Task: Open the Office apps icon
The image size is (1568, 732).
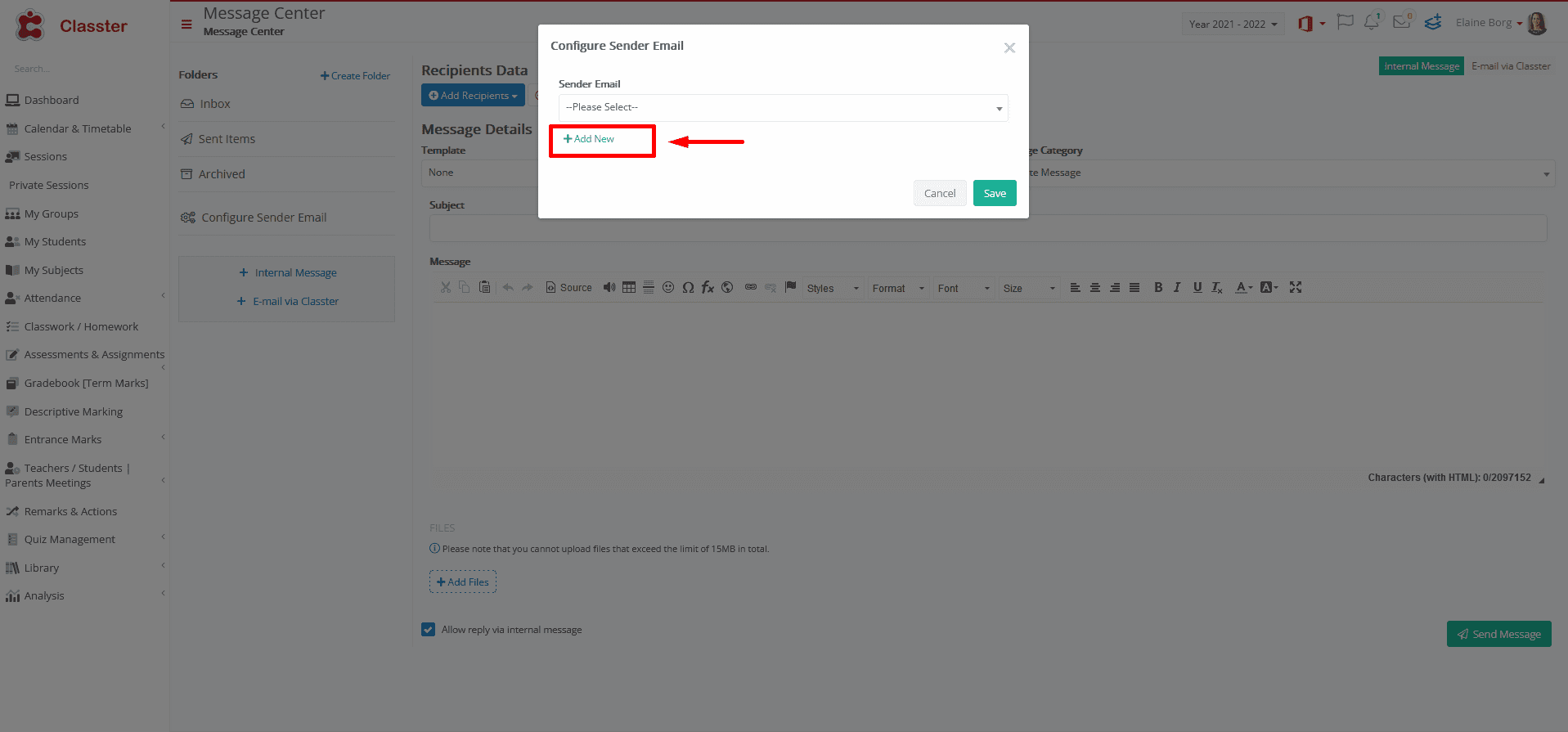Action: click(x=1305, y=24)
